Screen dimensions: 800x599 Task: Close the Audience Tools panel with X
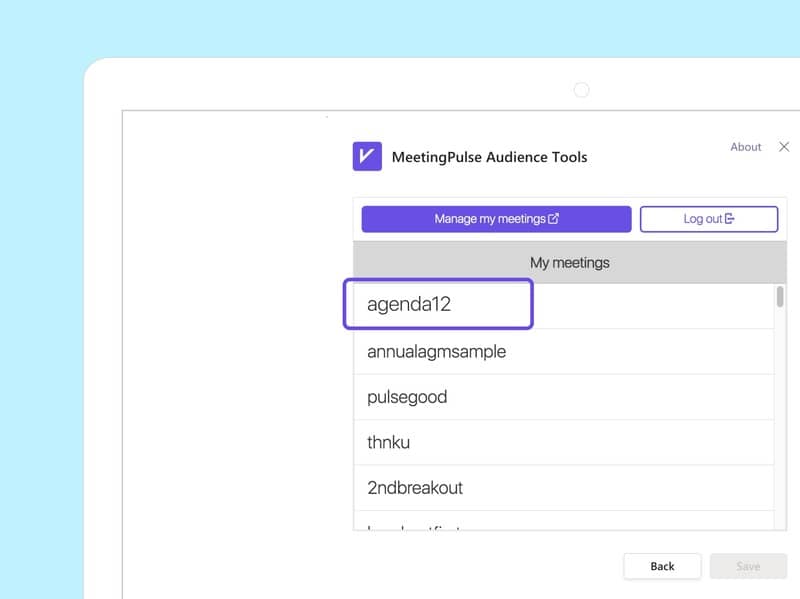(783, 147)
